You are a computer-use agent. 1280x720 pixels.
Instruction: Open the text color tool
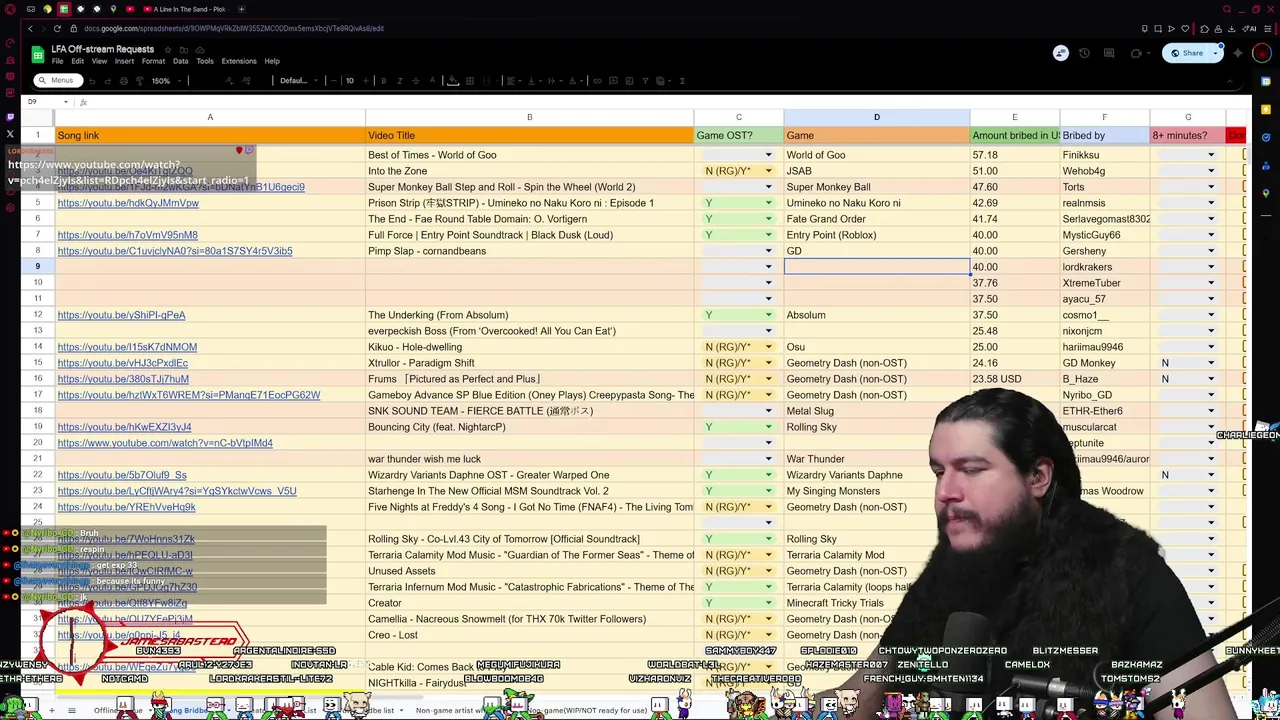pos(432,81)
